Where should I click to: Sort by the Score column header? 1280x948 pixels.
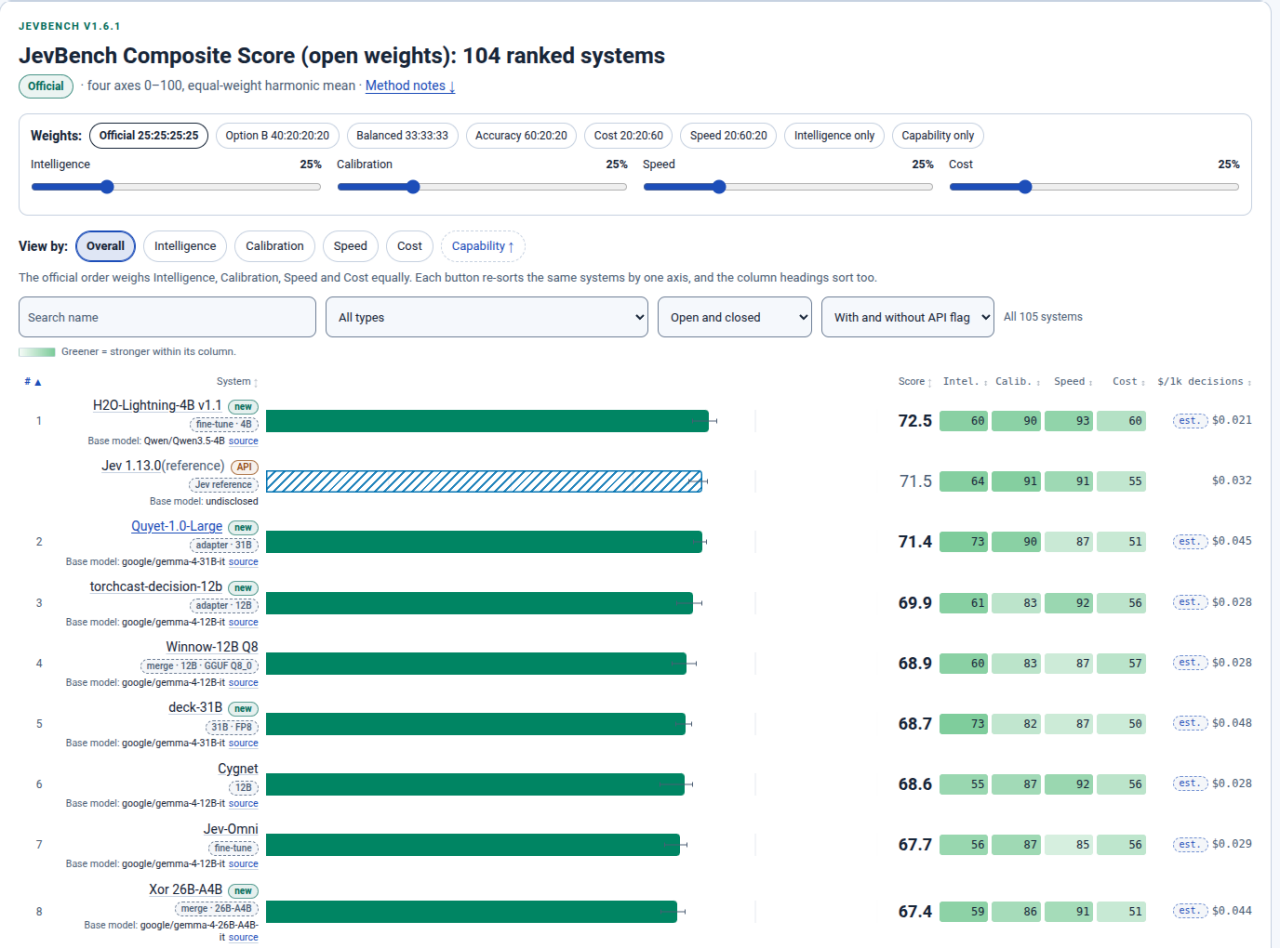click(x=914, y=381)
